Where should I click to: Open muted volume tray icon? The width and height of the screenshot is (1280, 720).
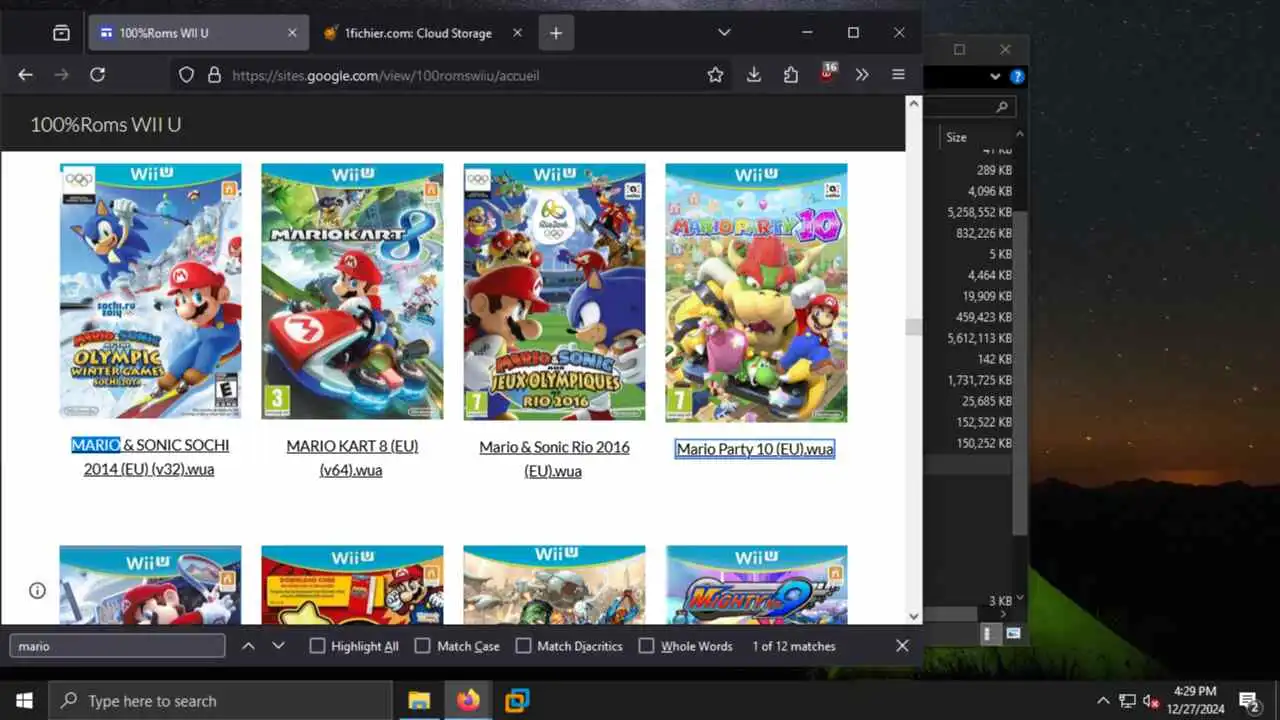coord(1151,700)
